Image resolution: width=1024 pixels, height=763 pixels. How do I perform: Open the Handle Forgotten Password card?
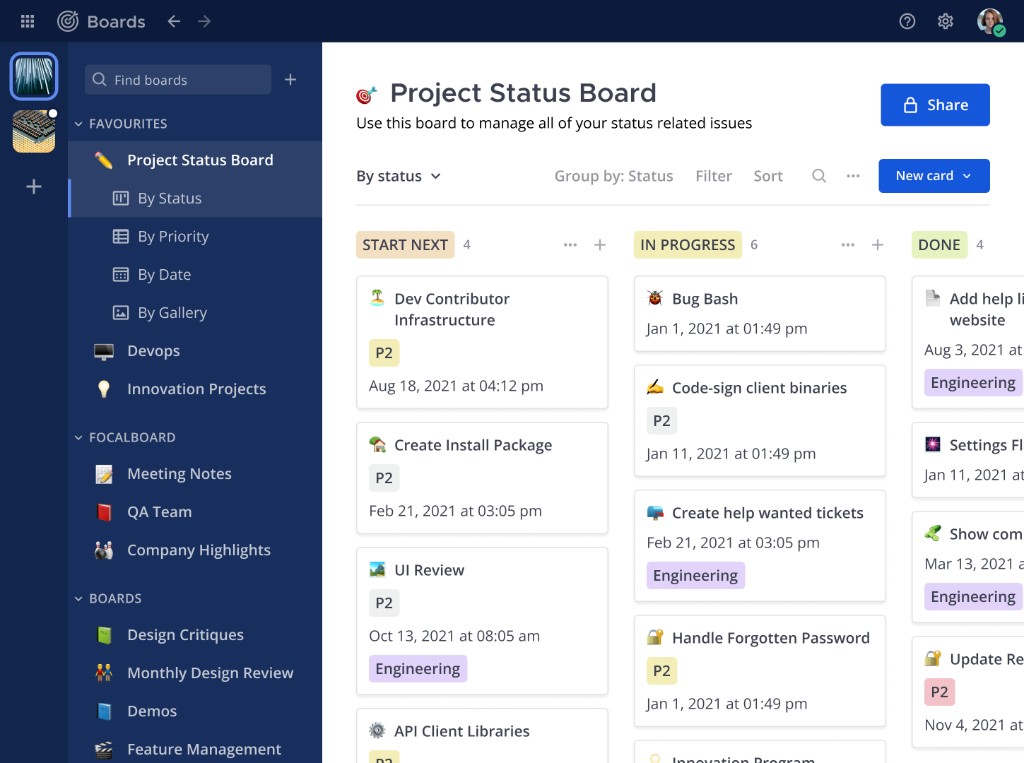pos(760,671)
